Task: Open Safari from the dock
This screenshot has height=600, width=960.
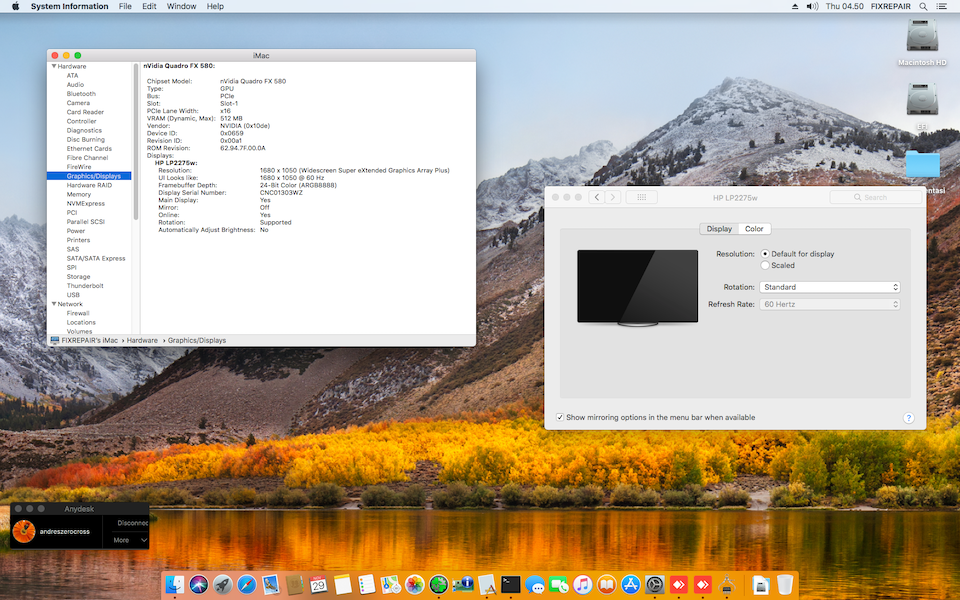Action: click(246, 585)
